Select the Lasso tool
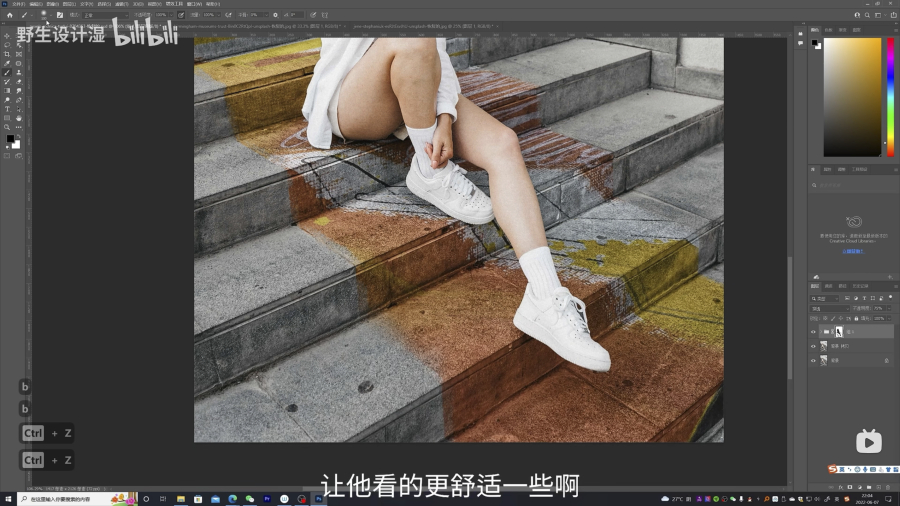Screen dimensions: 900x506 click(7, 45)
